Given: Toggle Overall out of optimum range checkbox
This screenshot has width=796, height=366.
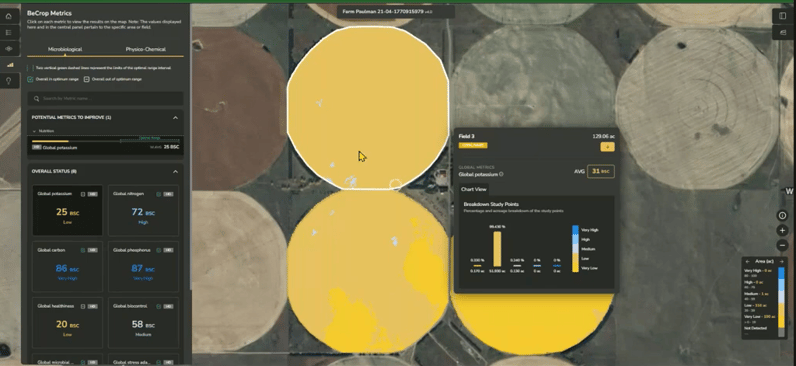Looking at the screenshot, I should [87, 79].
